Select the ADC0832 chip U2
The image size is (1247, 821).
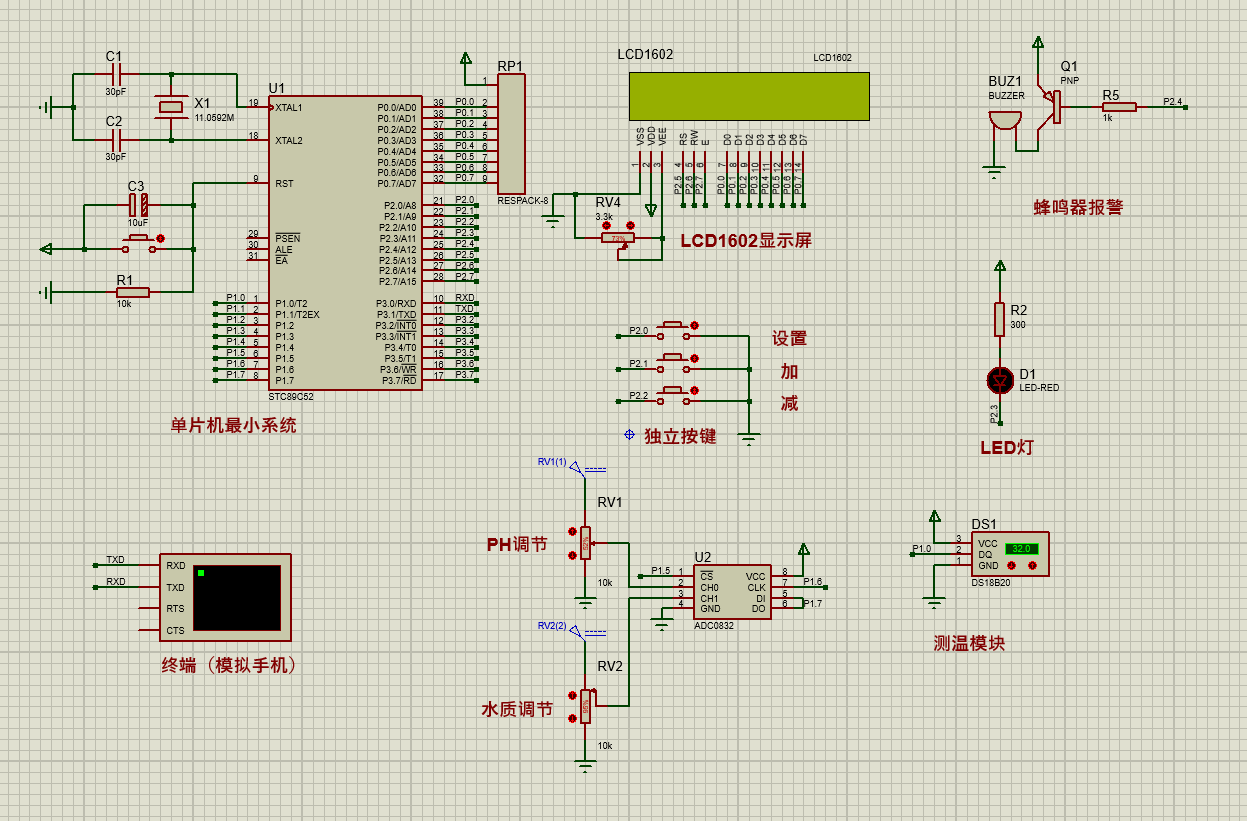(x=733, y=592)
